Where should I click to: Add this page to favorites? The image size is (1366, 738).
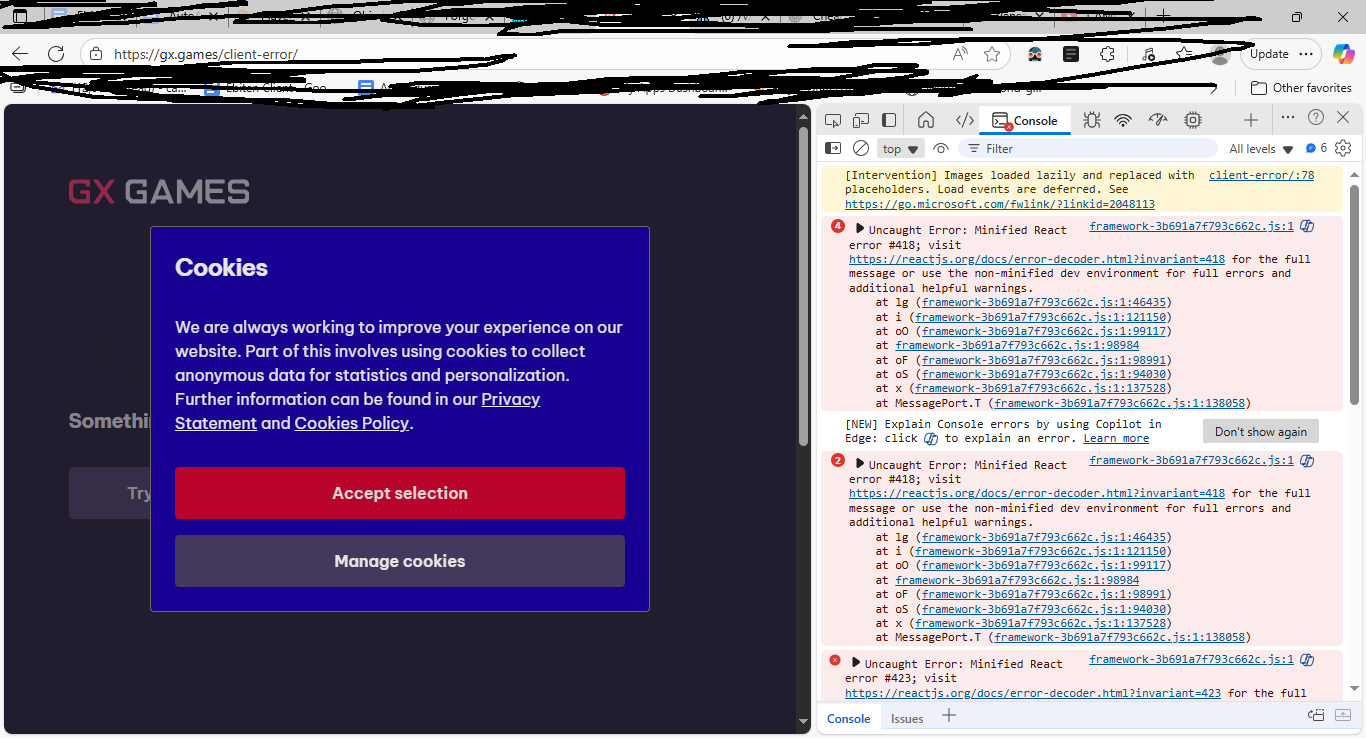[992, 54]
